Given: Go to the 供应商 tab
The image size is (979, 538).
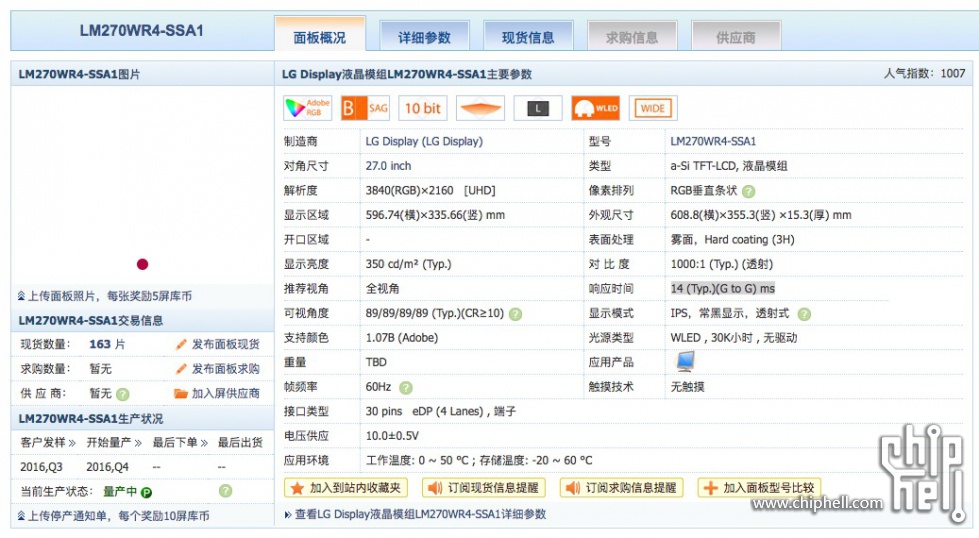Looking at the screenshot, I should tap(735, 37).
